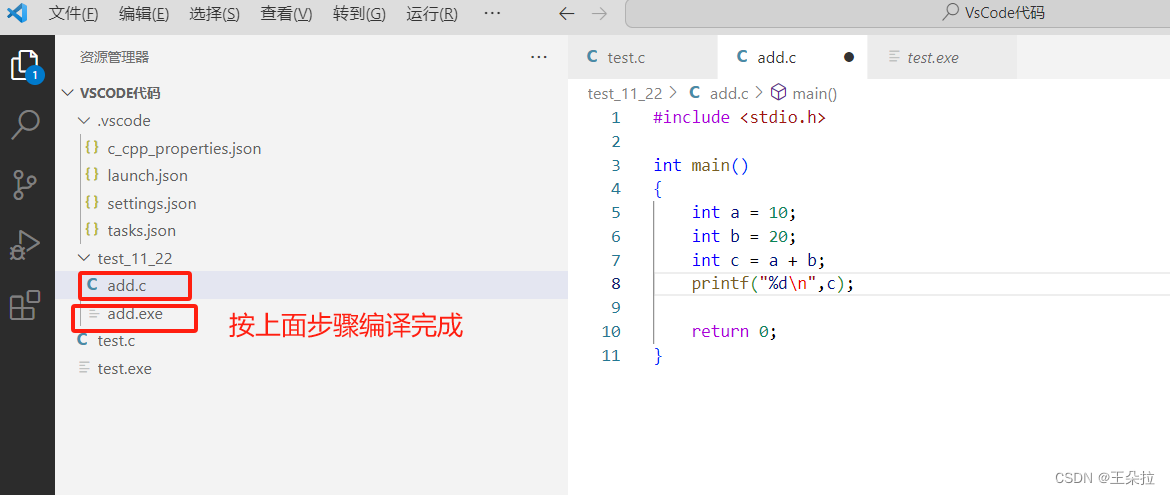Go forward with the right arrow

pyautogui.click(x=598, y=13)
